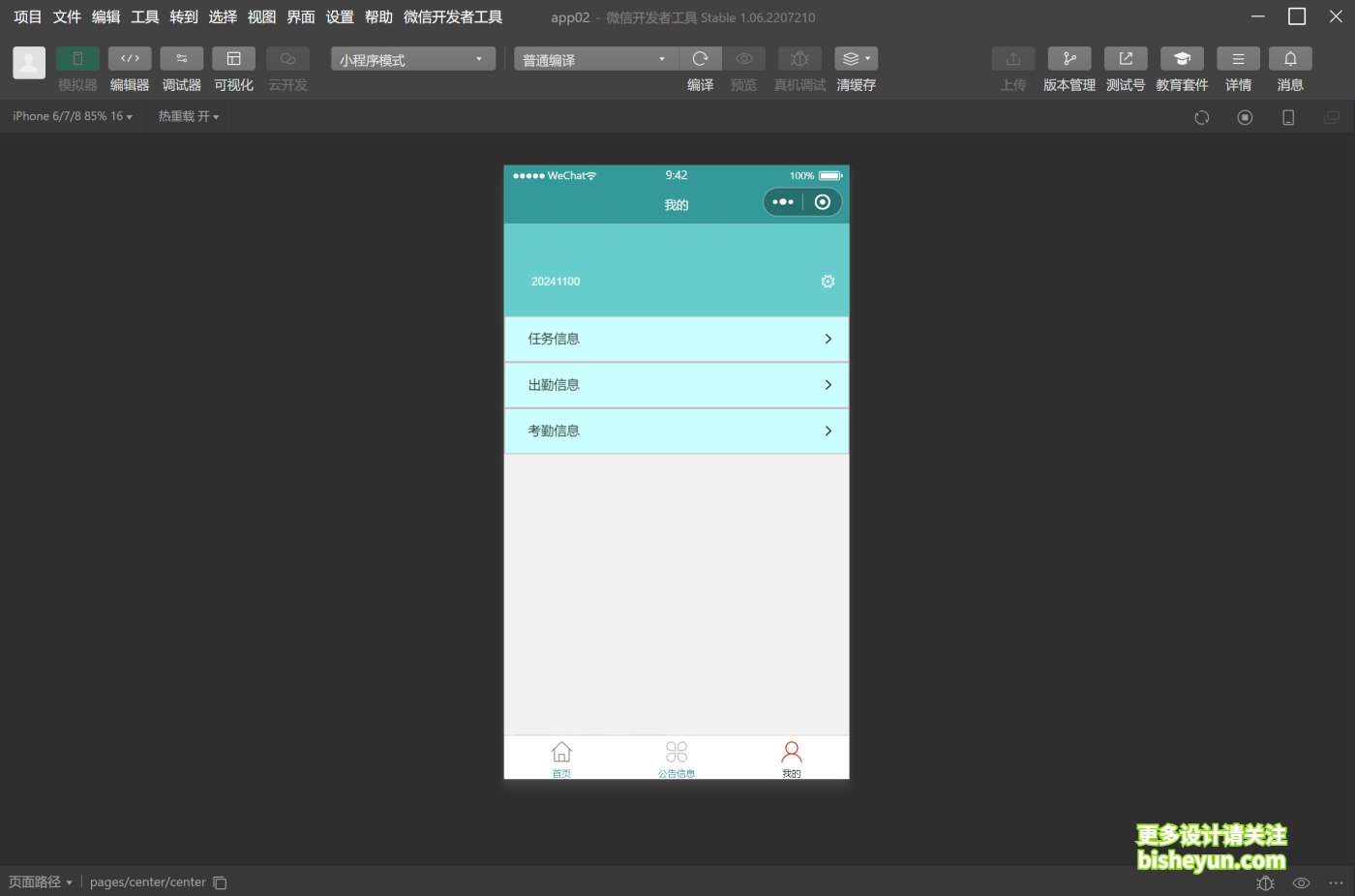Screen dimensions: 1355x896
Task: Change the iPhone 6/7/8 device selector
Action: [73, 116]
